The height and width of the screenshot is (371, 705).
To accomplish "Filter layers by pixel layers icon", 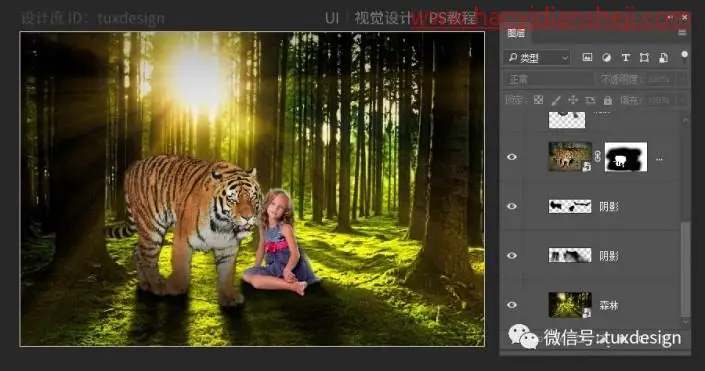I will click(587, 58).
